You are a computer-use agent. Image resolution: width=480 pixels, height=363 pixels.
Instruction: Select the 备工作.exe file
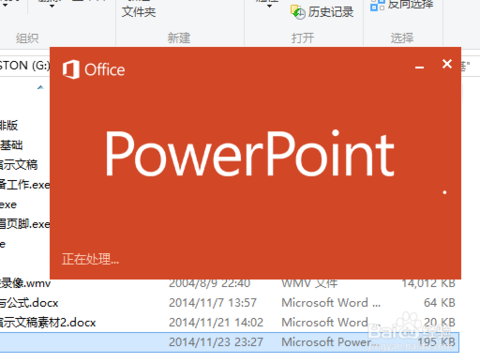point(25,184)
